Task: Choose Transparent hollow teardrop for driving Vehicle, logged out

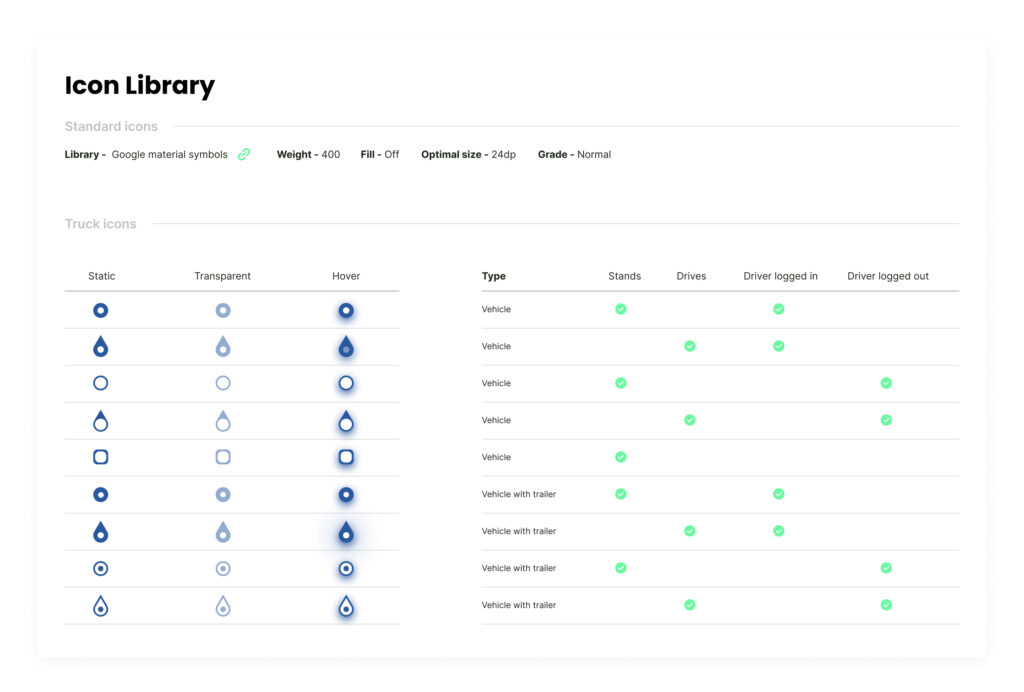Action: 223,420
